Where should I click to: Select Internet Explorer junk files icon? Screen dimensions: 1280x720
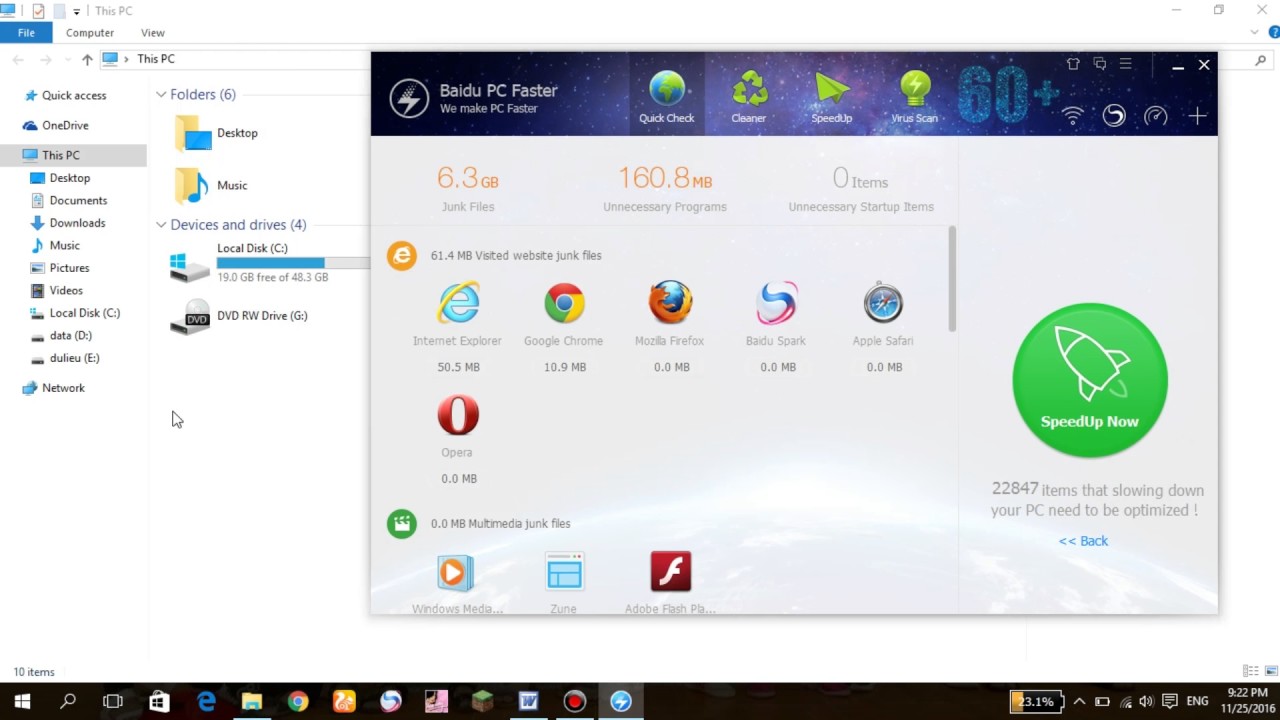(x=458, y=303)
